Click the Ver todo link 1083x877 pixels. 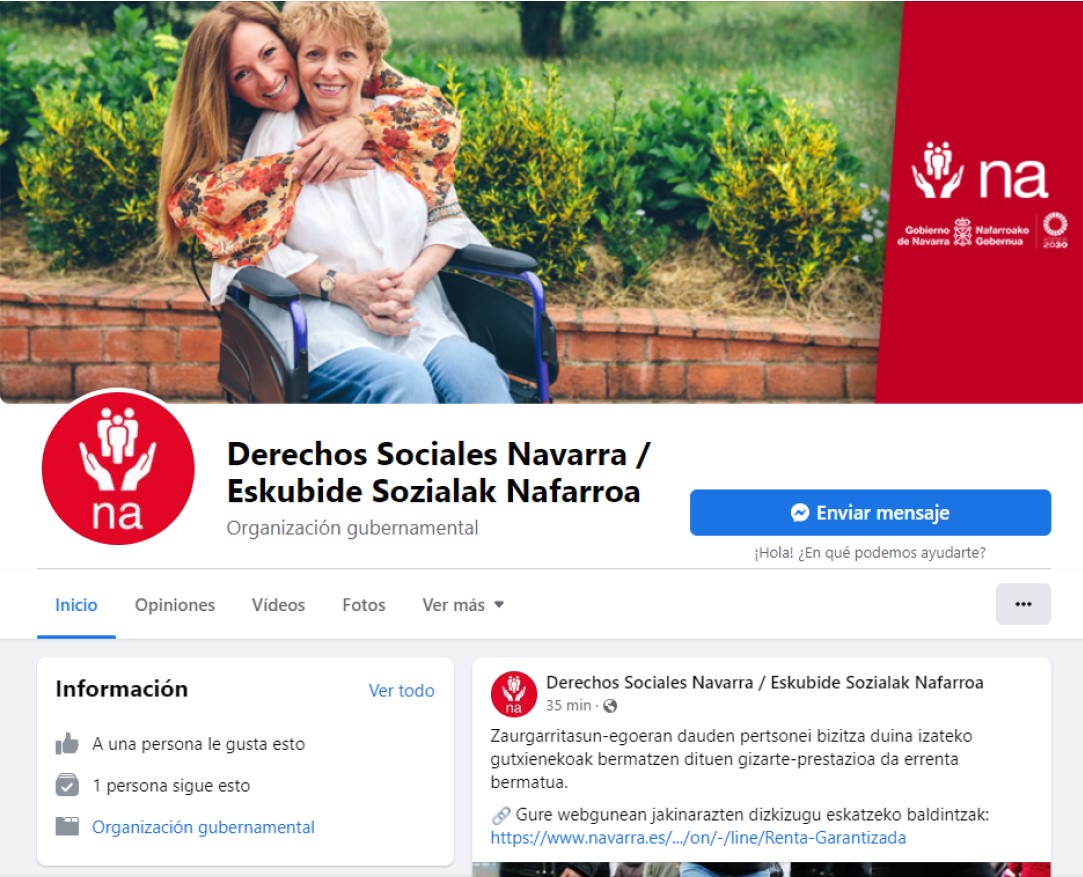pyautogui.click(x=401, y=691)
